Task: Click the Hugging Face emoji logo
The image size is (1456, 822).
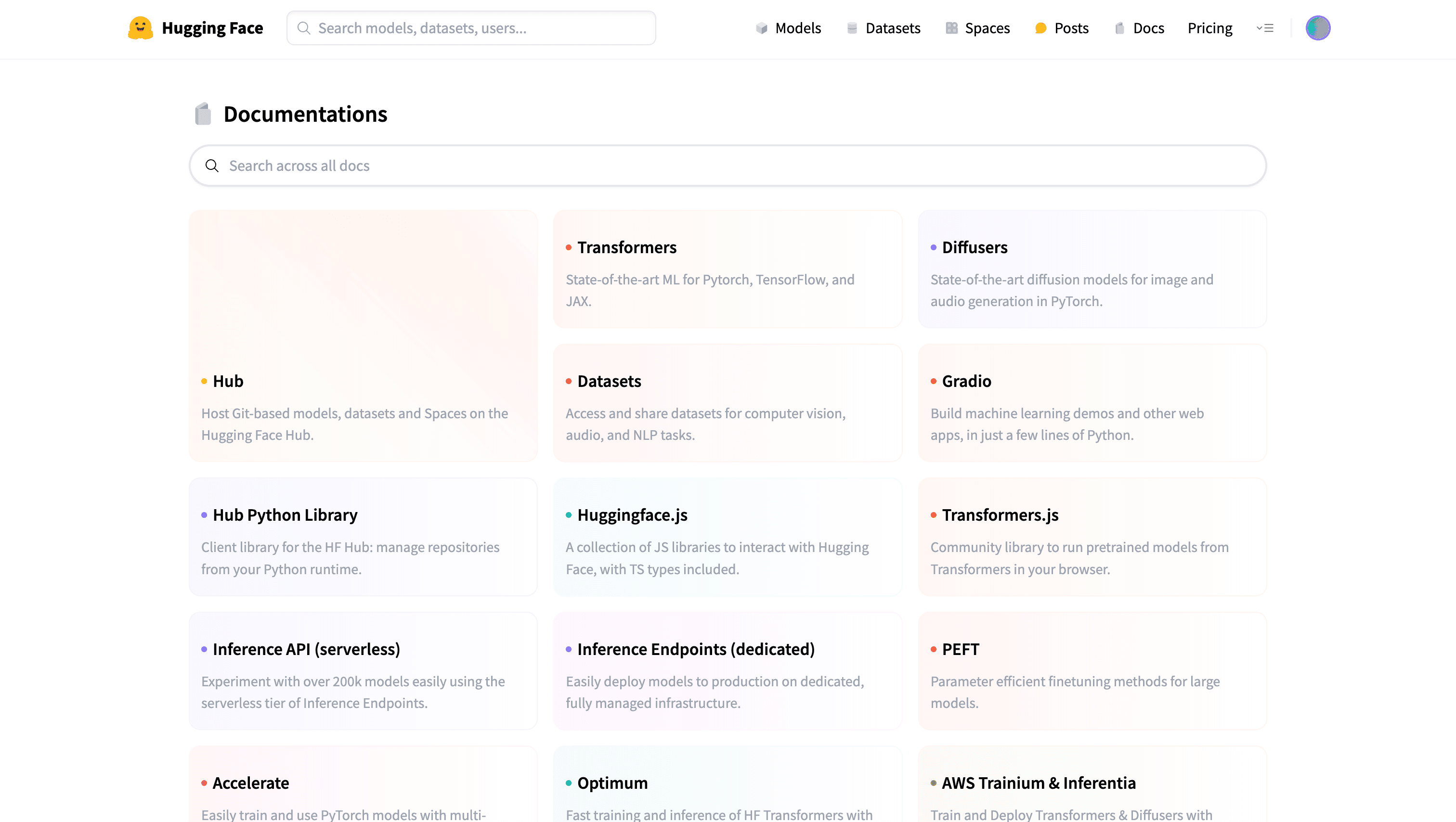Action: 140,28
